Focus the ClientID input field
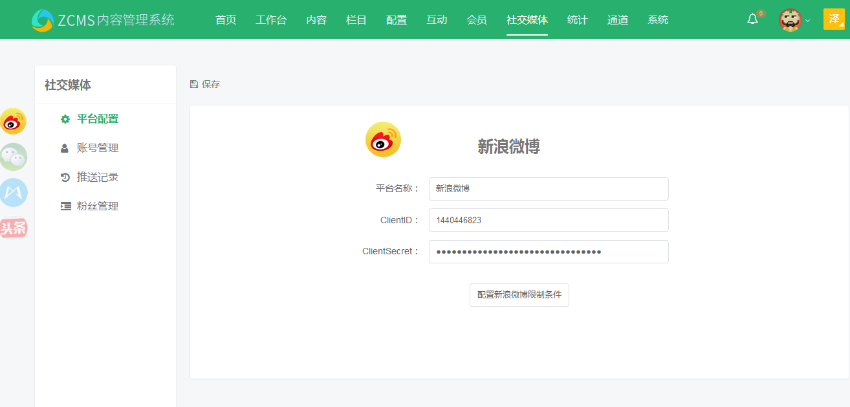This screenshot has width=850, height=407. 549,220
